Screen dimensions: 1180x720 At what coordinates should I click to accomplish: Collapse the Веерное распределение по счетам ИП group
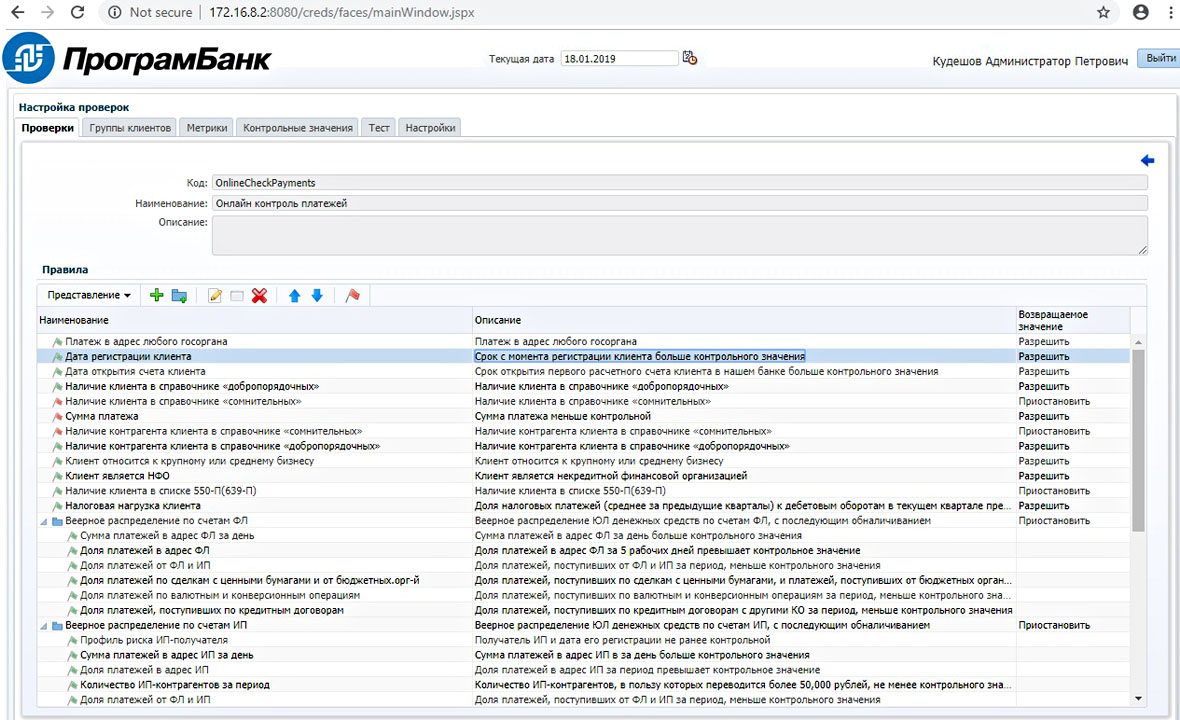coord(43,625)
